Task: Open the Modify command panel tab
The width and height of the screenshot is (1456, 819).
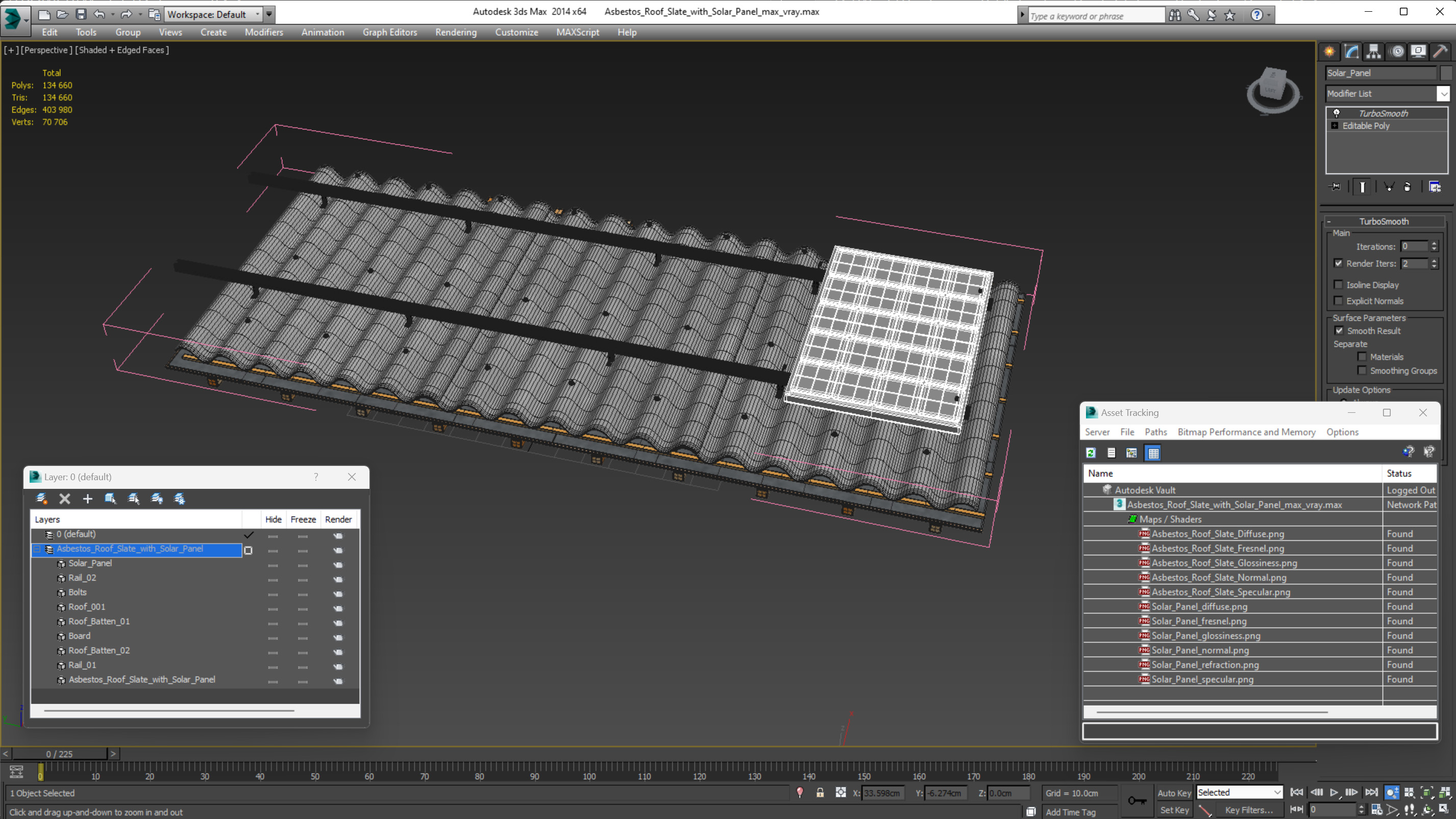Action: [1351, 52]
